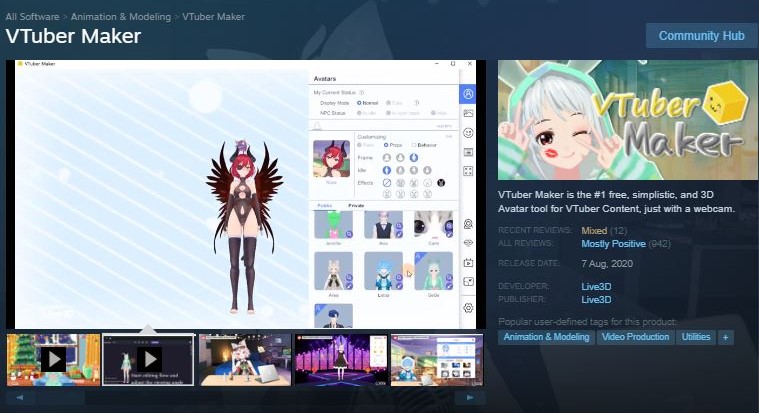
Task: Click the Utilities tag
Action: [696, 337]
